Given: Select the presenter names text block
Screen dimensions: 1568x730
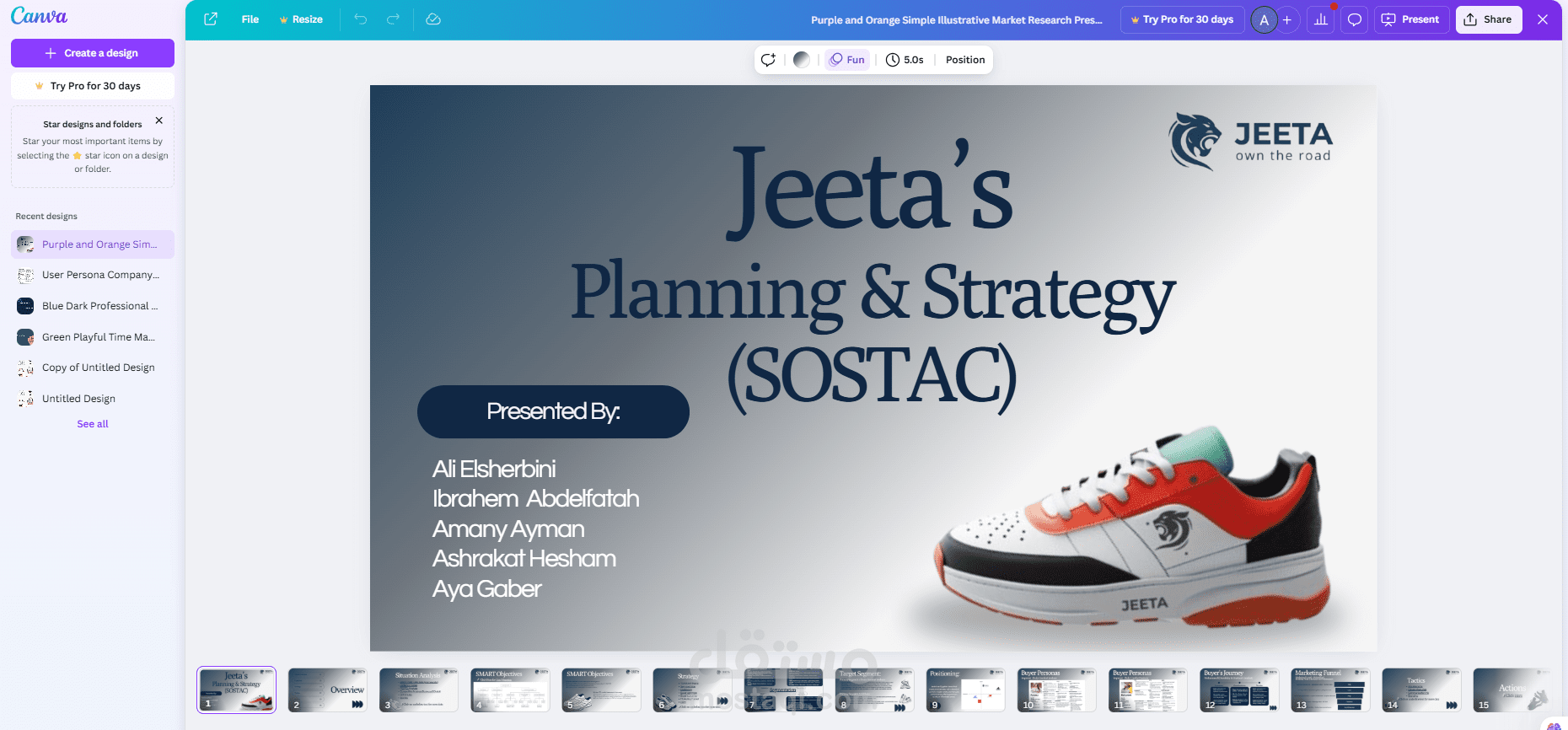Looking at the screenshot, I should pyautogui.click(x=535, y=529).
